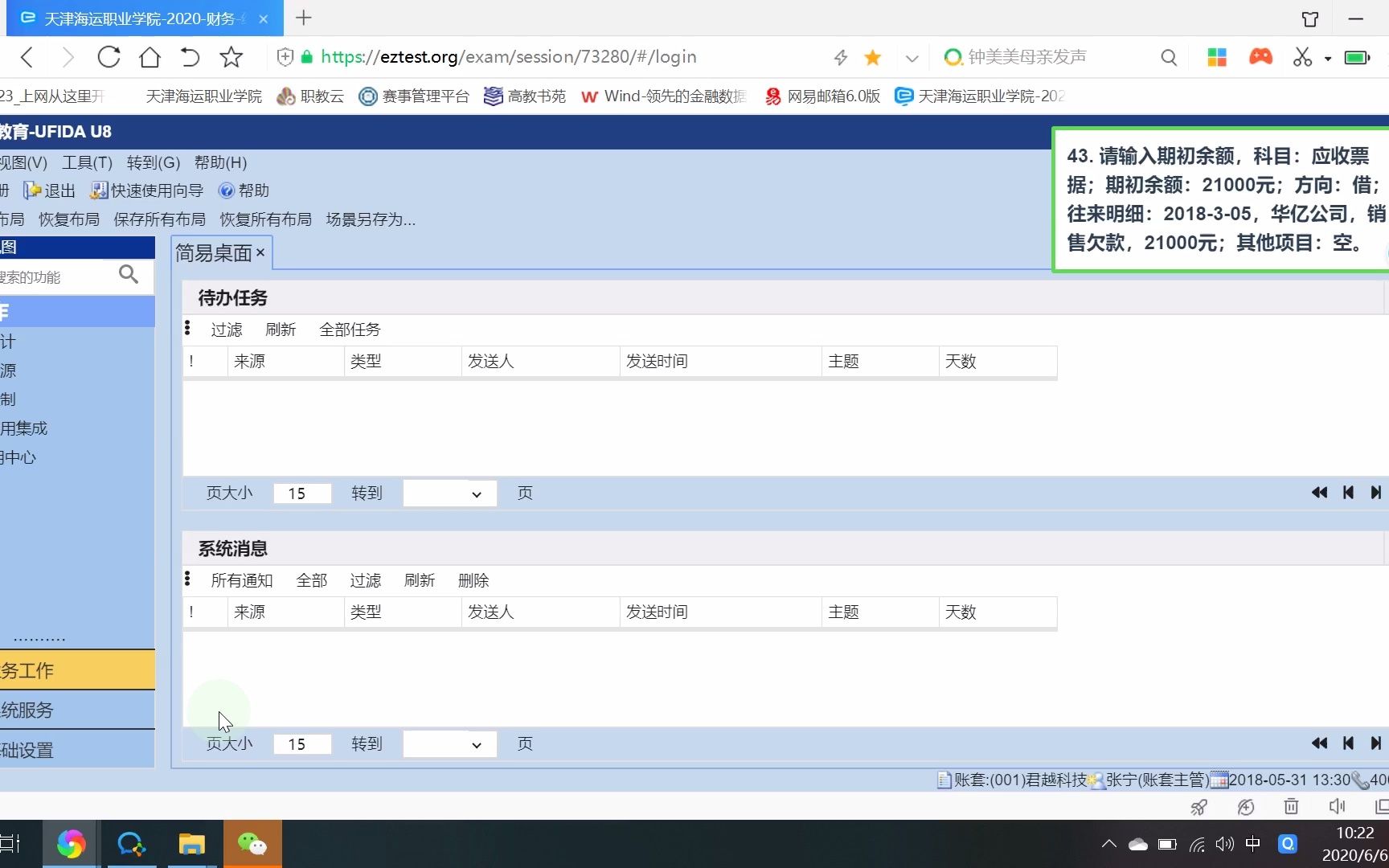
Task: Open the browser home page icon
Action: pyautogui.click(x=150, y=57)
